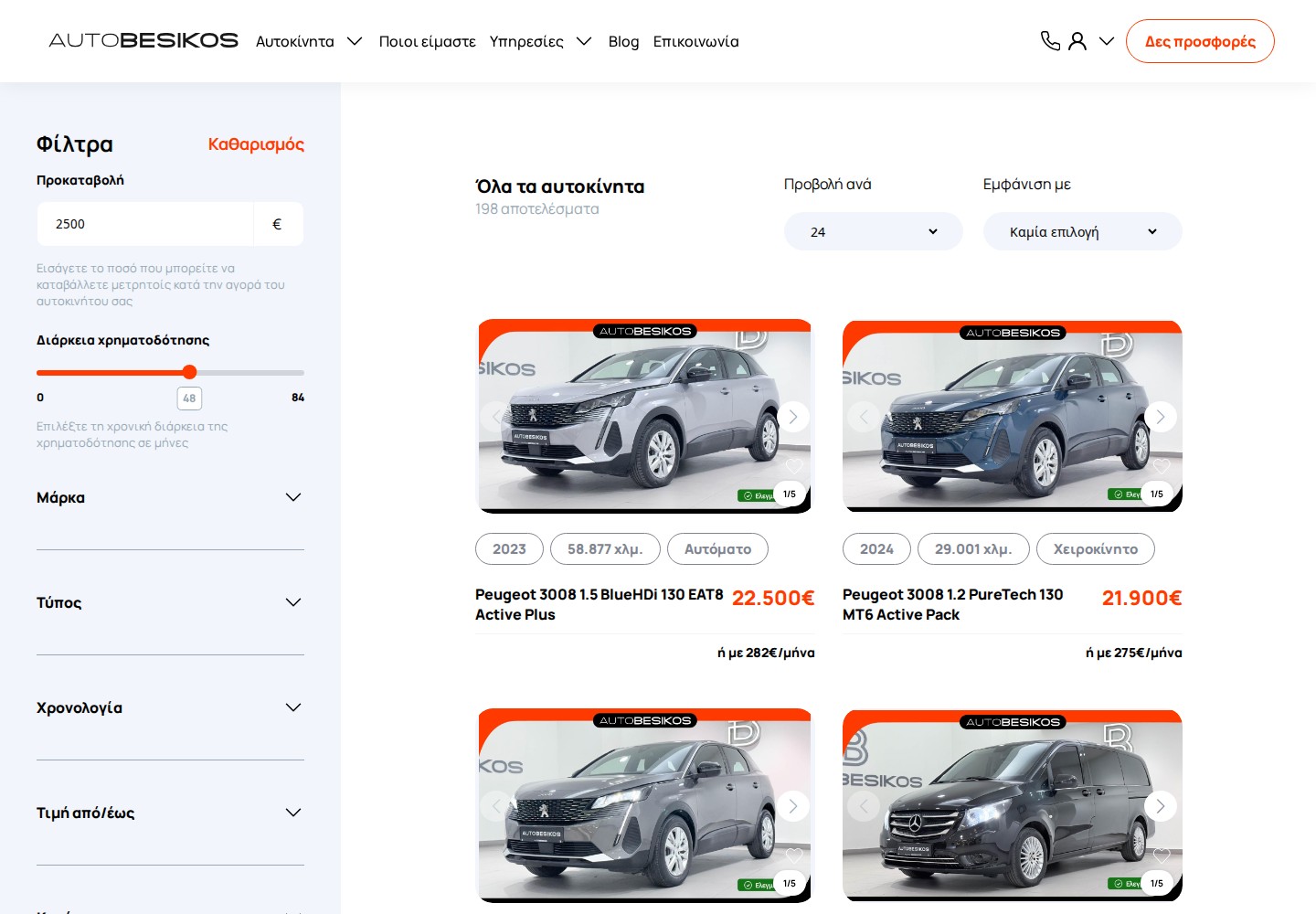Click the euro symbol beside the Προκαταβολή field

(277, 224)
